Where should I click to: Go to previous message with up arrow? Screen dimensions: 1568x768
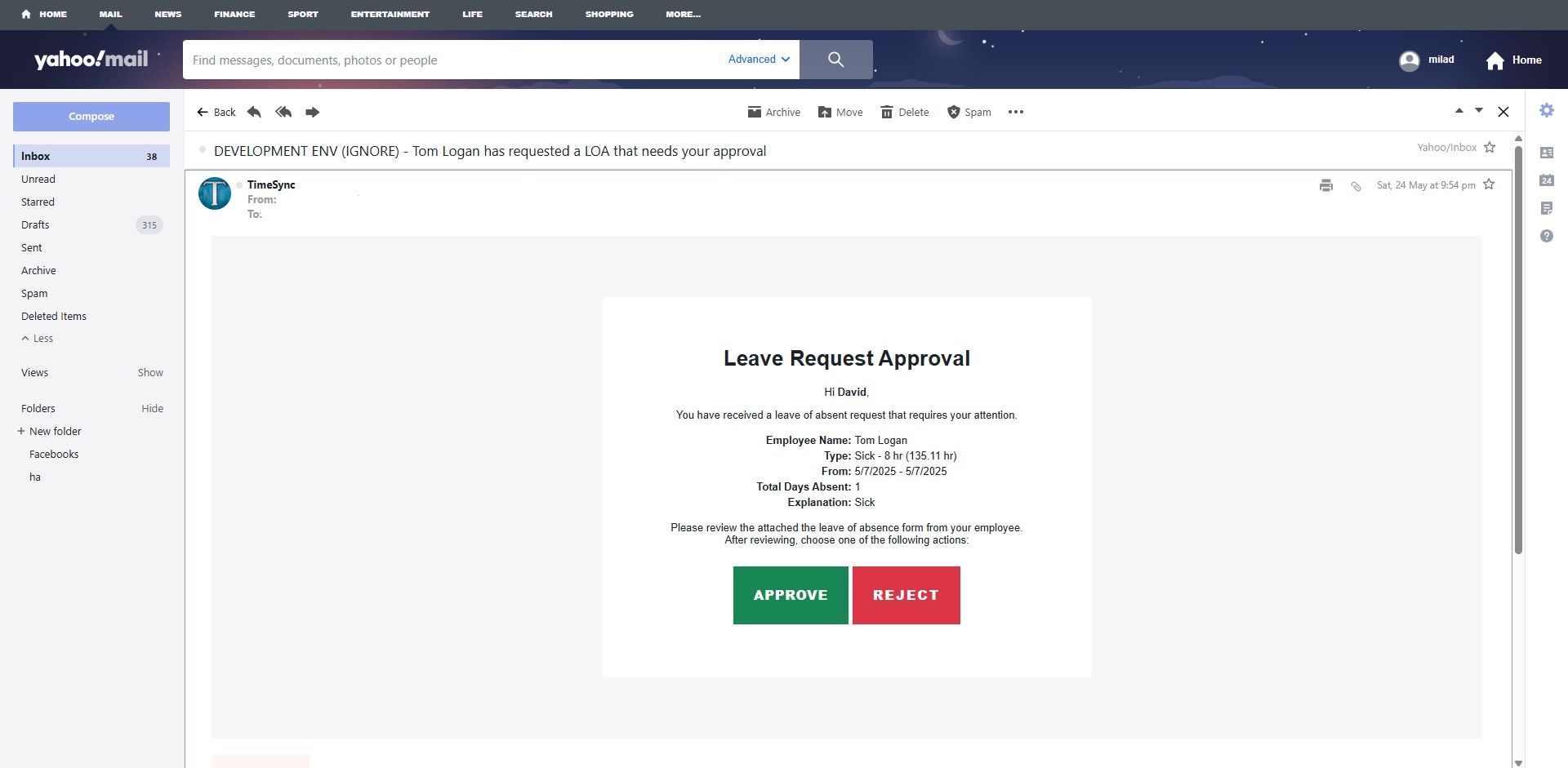[x=1459, y=111]
